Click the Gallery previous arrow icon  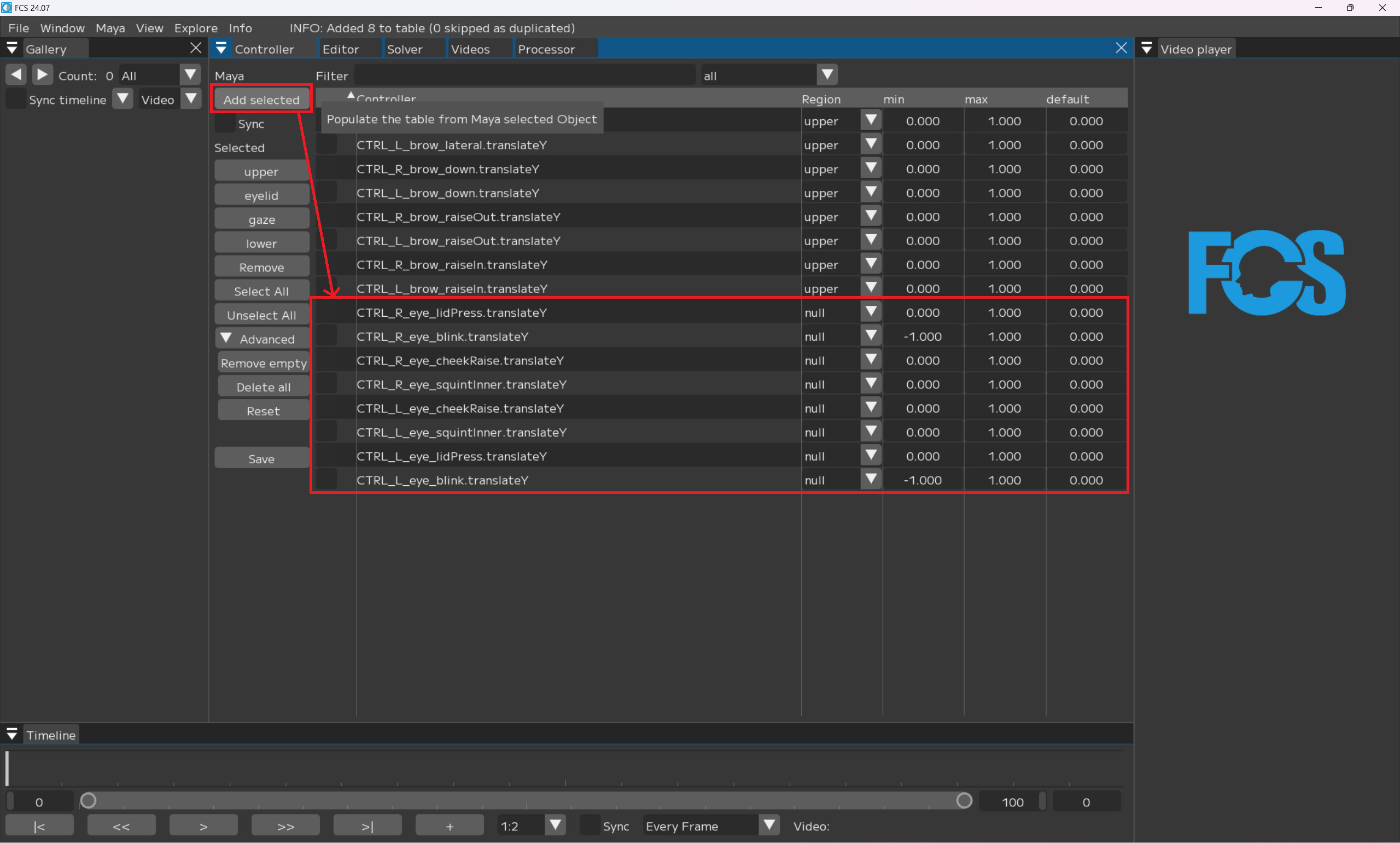coord(16,74)
